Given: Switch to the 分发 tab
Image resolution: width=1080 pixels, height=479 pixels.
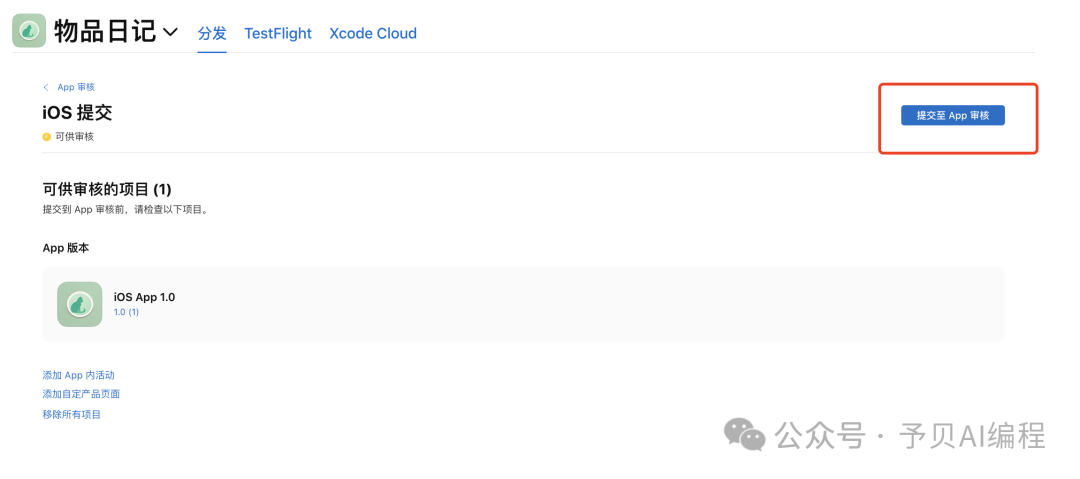Looking at the screenshot, I should pyautogui.click(x=212, y=34).
